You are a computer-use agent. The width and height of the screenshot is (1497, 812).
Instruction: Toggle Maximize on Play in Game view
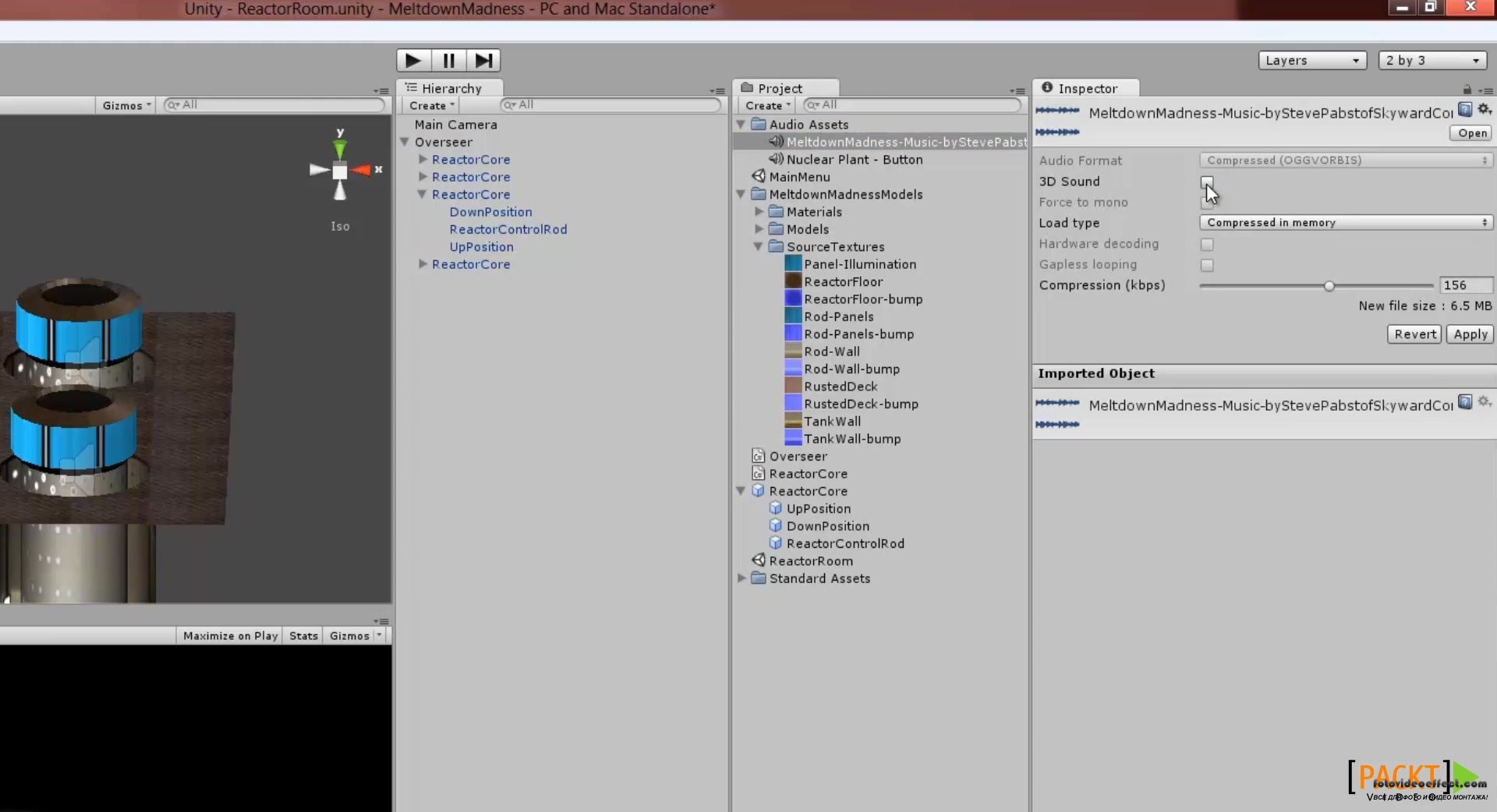tap(230, 636)
